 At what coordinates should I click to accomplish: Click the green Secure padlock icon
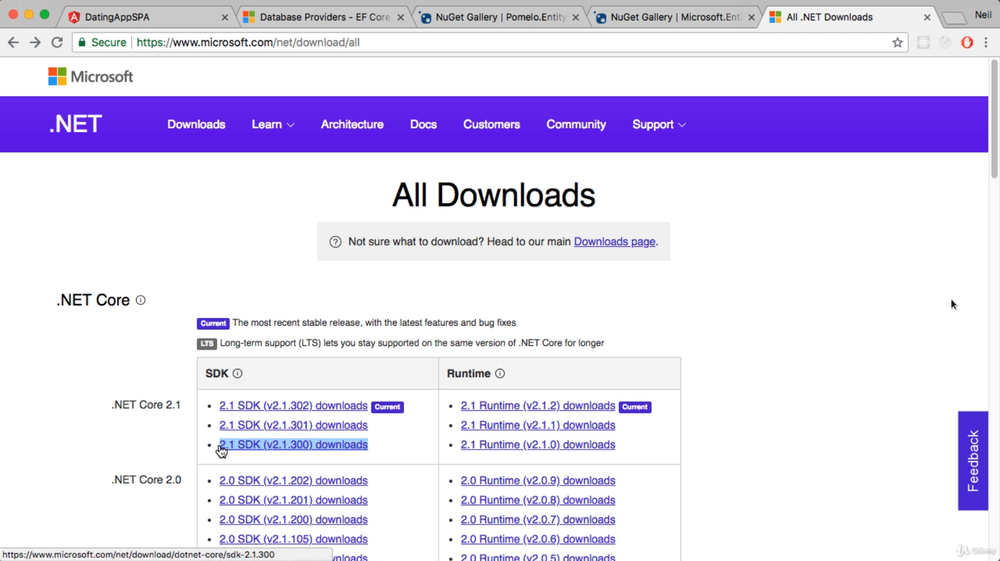coord(82,42)
